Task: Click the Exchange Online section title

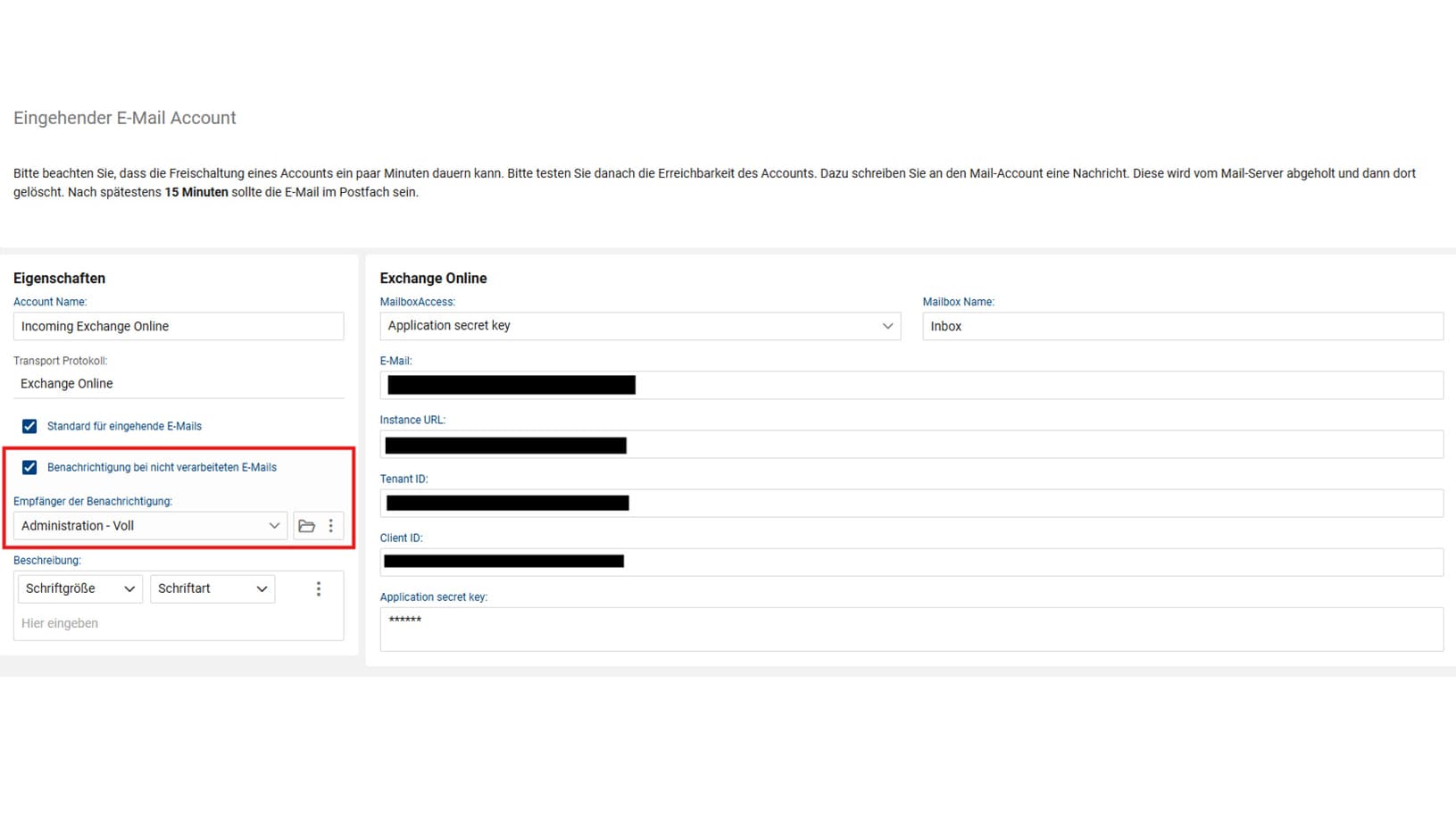Action: click(x=433, y=279)
